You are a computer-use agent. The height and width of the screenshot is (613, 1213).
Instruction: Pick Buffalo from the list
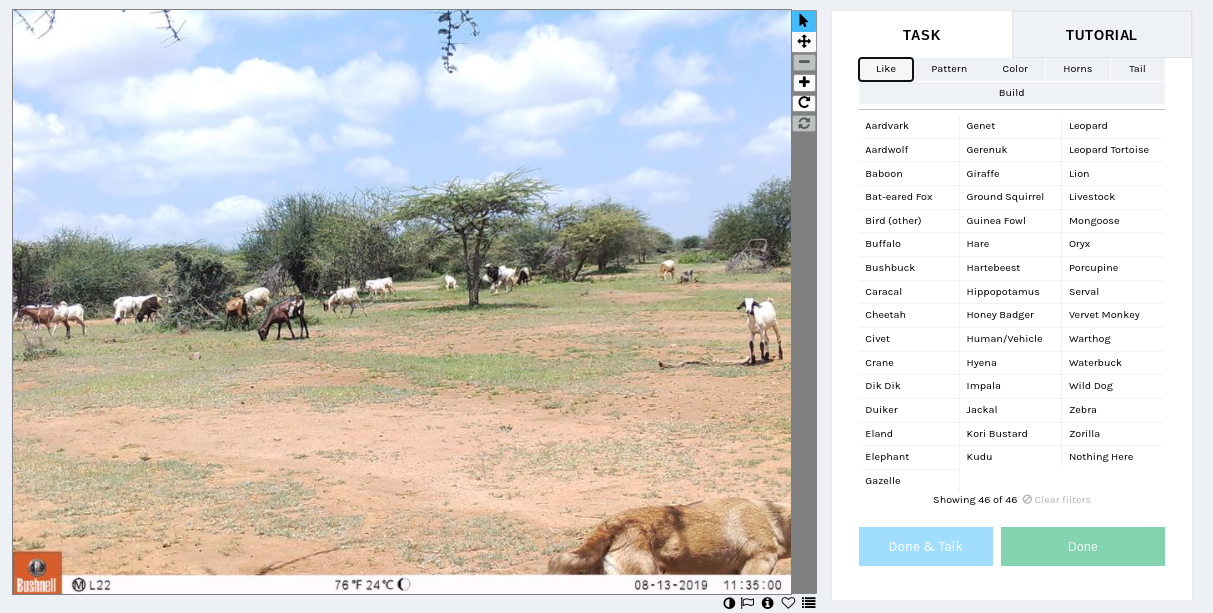(909, 244)
